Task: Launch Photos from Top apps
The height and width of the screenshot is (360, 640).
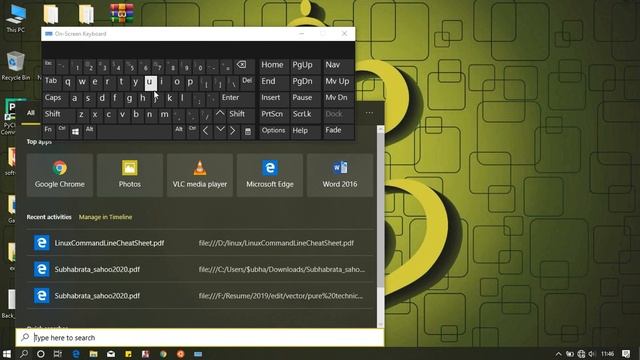Action: coord(130,175)
